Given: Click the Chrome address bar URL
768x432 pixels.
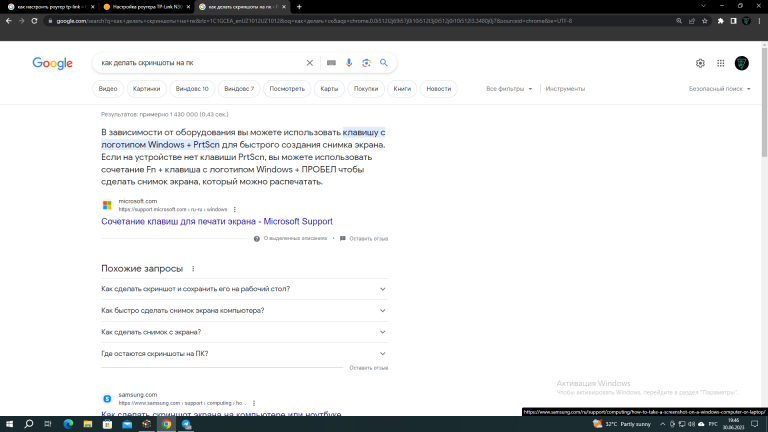Looking at the screenshot, I should coord(313,21).
